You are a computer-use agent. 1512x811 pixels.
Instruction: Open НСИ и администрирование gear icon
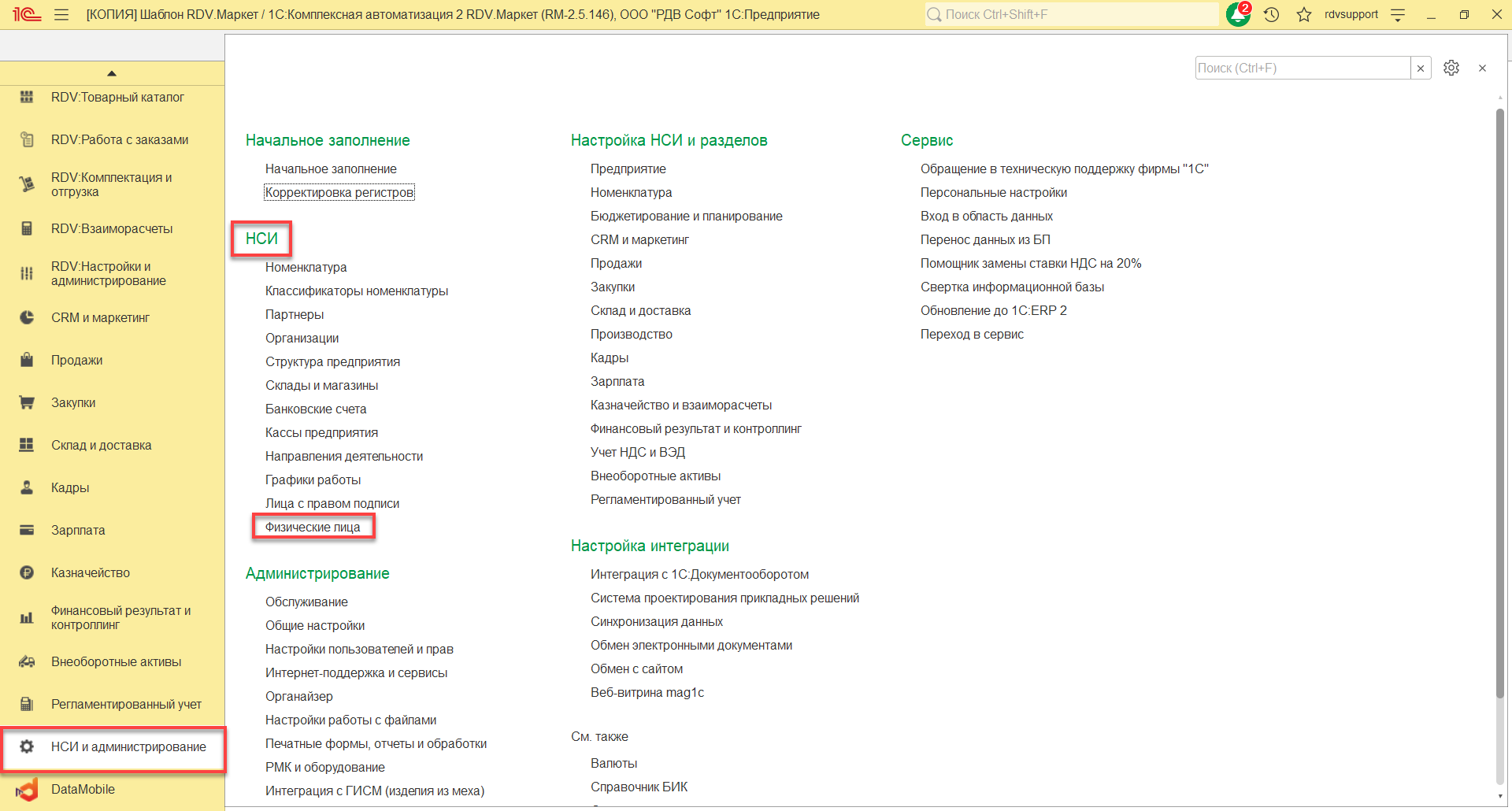(27, 746)
